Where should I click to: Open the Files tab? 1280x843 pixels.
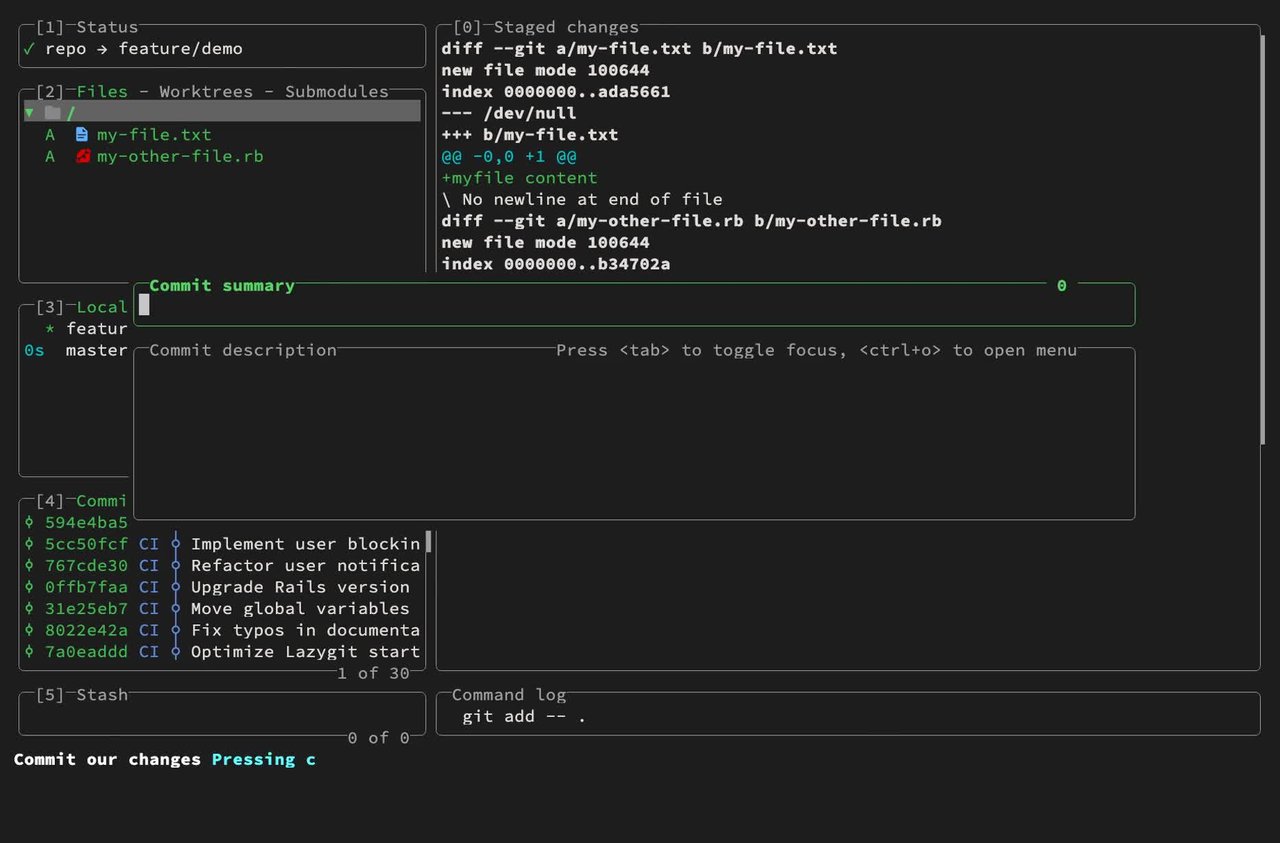[102, 91]
